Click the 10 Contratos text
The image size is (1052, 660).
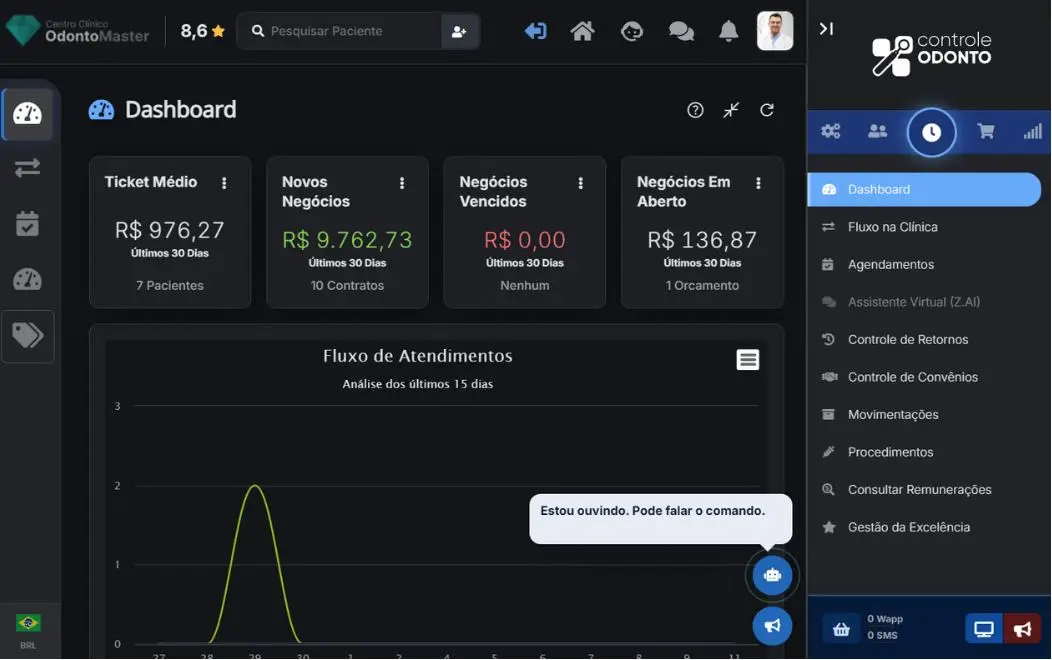click(347, 286)
